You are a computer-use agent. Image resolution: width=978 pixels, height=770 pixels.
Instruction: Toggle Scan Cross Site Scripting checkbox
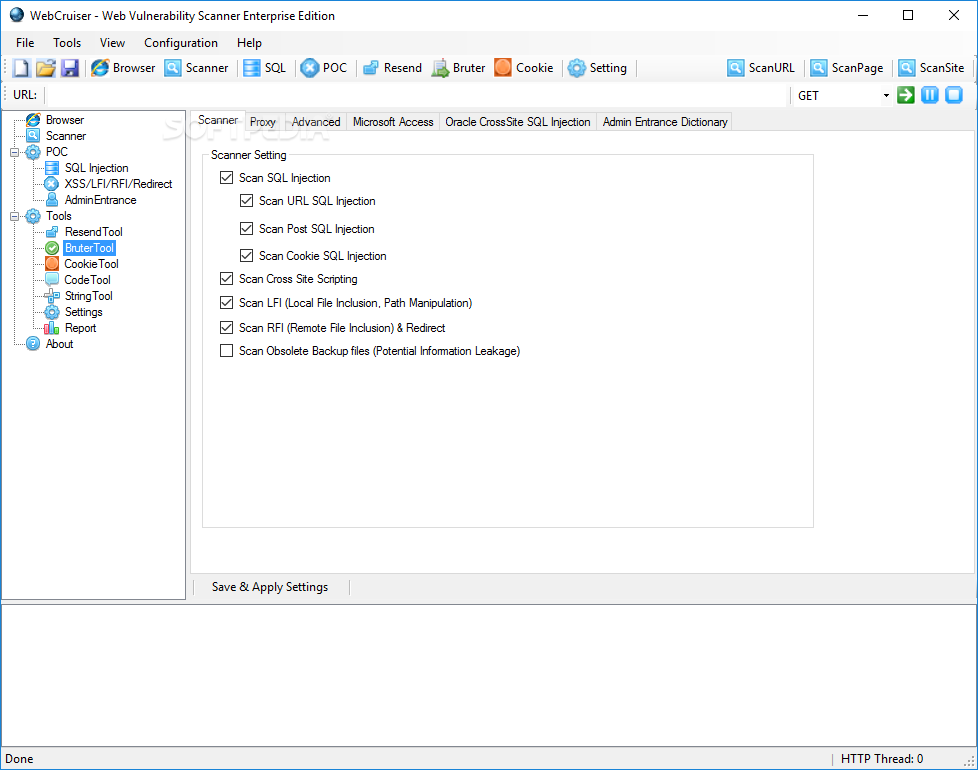[x=226, y=279]
